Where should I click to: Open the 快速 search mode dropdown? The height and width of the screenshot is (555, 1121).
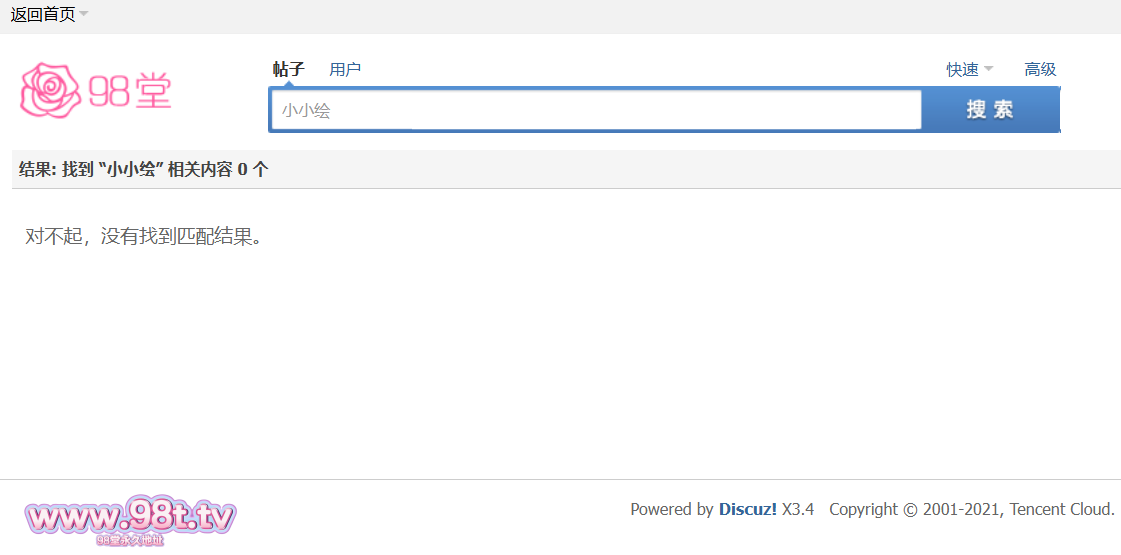tap(970, 69)
